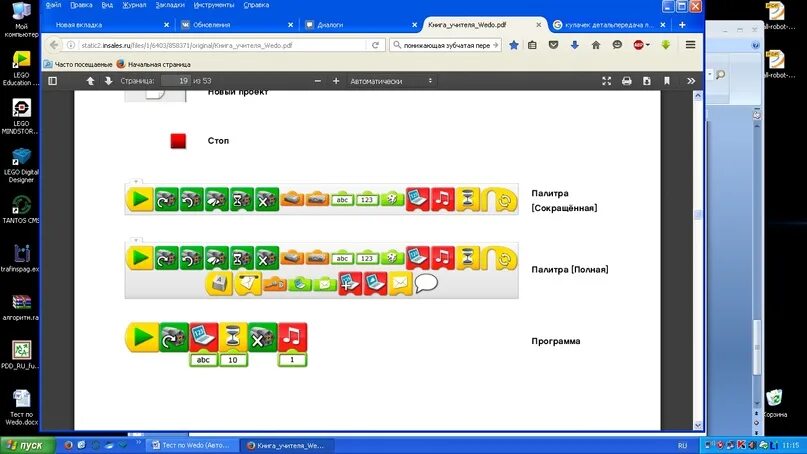
Task: Click the speech bubble block in full palette
Action: [x=426, y=283]
